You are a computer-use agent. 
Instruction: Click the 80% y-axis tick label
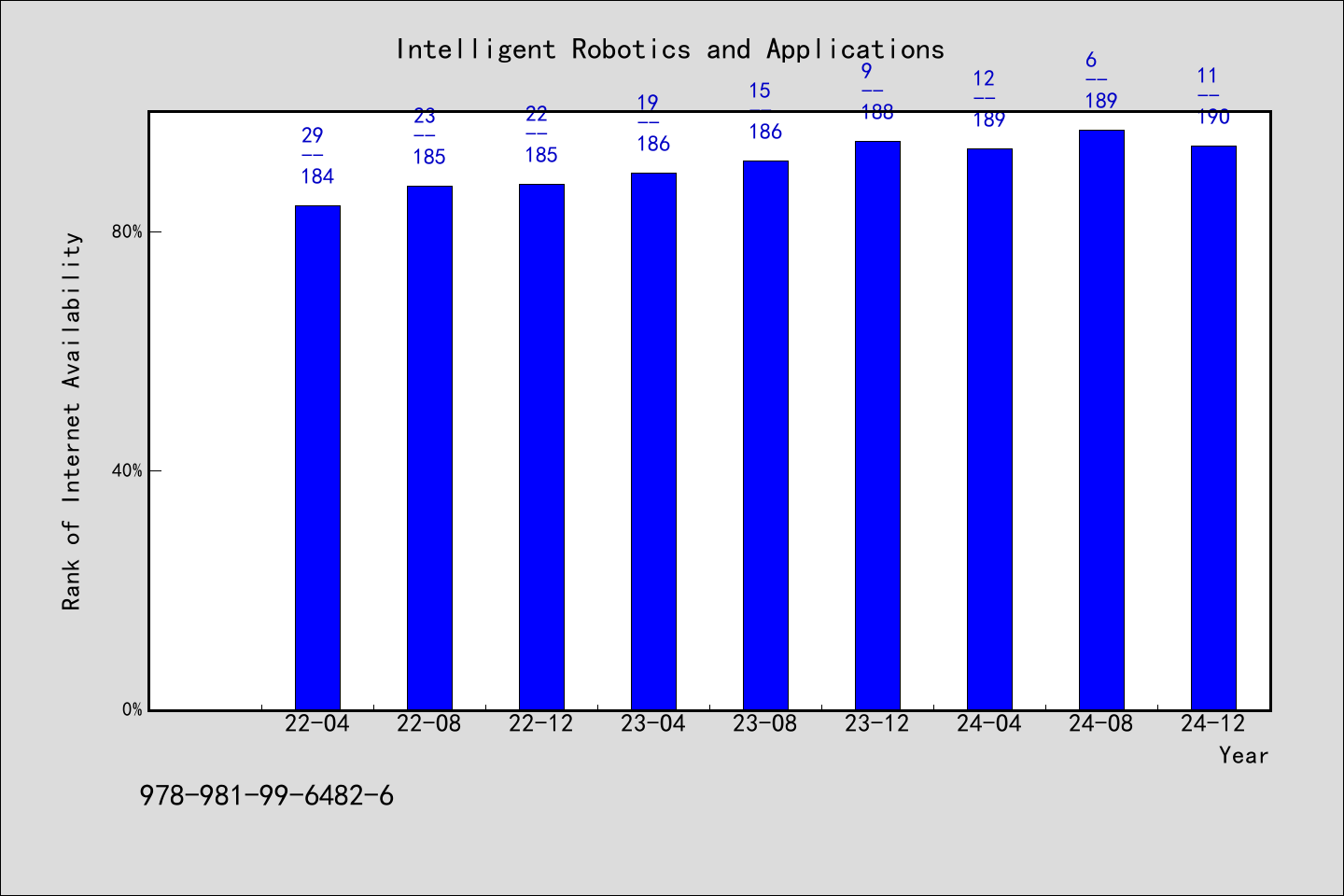127,231
